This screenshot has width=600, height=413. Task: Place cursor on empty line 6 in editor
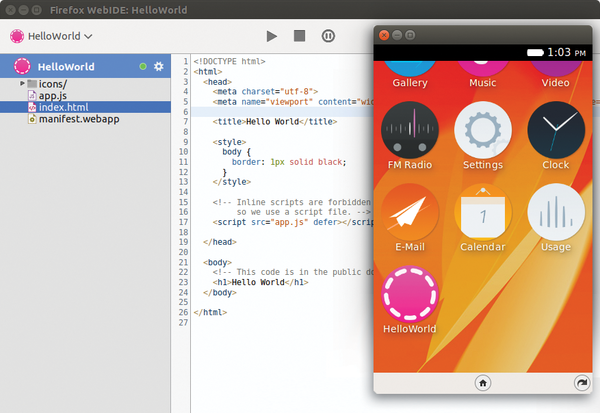[282, 112]
